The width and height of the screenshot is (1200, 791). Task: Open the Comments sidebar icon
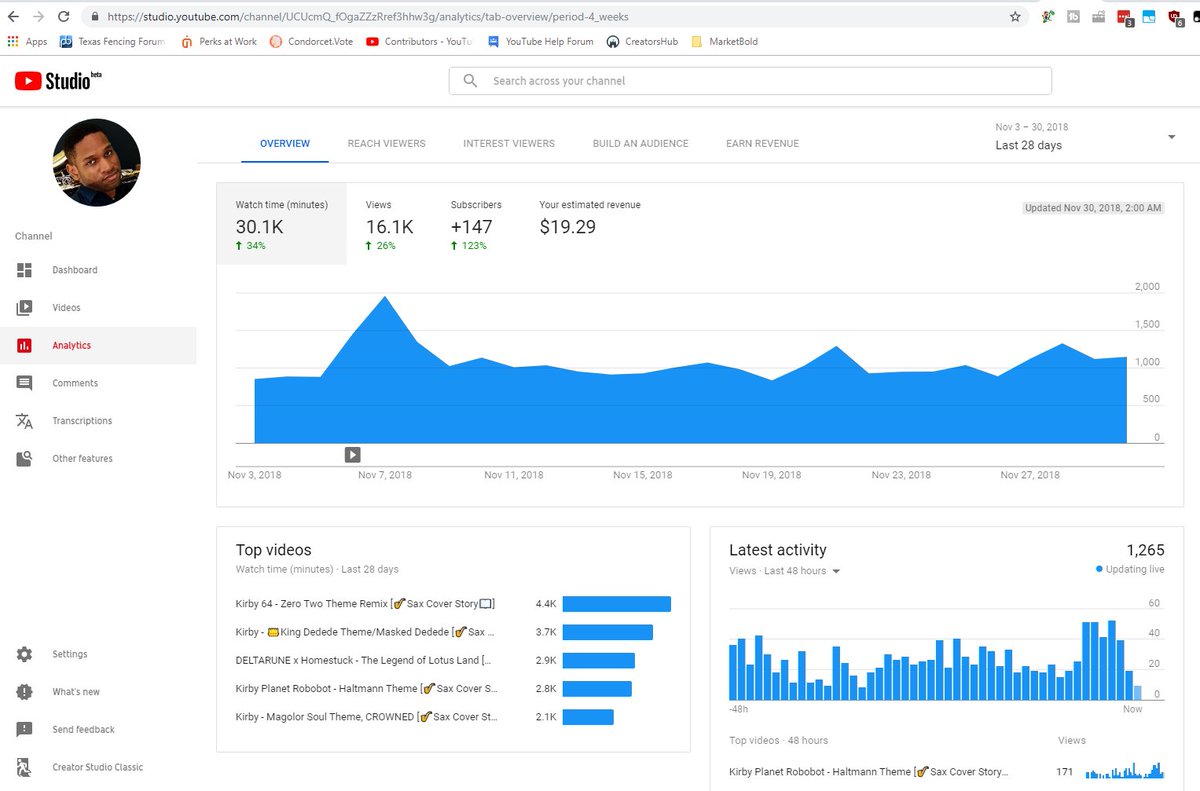25,383
